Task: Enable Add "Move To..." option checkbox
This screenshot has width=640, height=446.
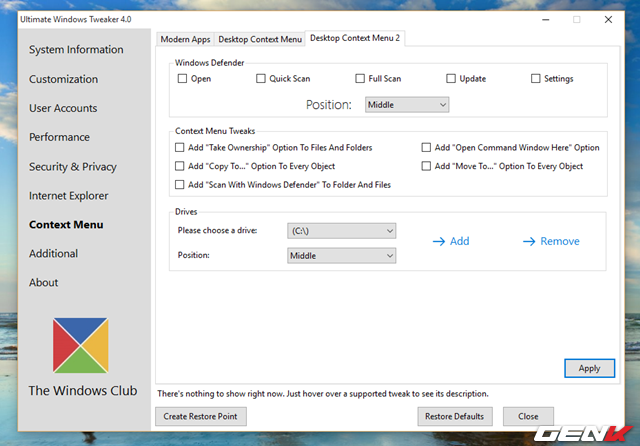Action: point(426,166)
